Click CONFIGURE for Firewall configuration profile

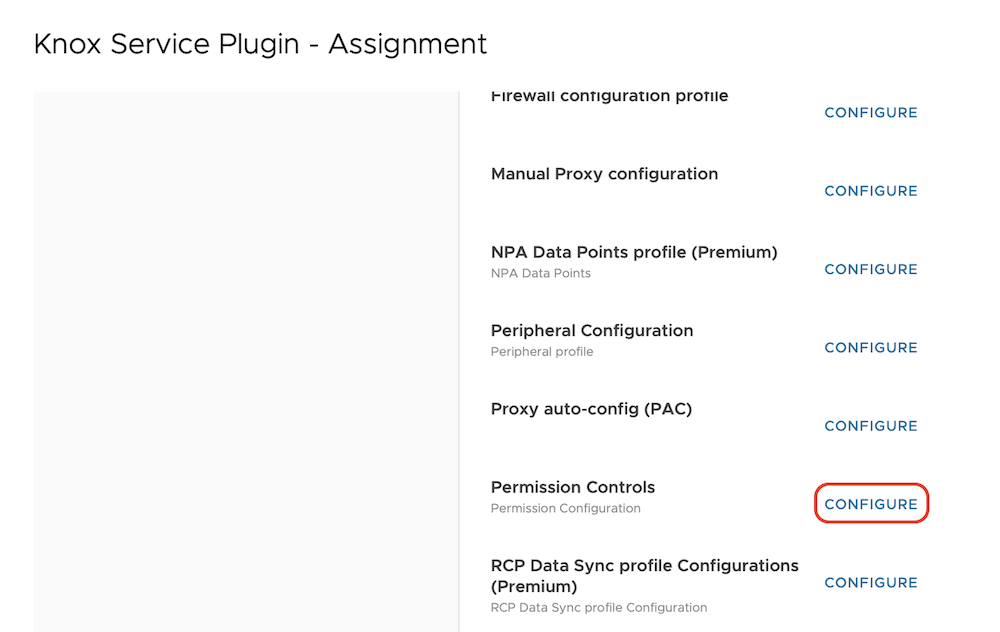click(x=870, y=113)
